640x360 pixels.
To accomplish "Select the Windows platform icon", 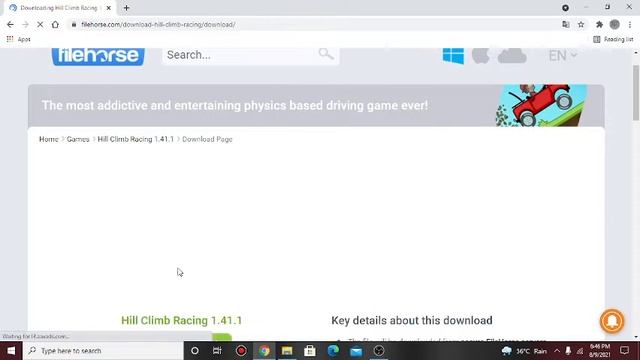I will (x=453, y=55).
